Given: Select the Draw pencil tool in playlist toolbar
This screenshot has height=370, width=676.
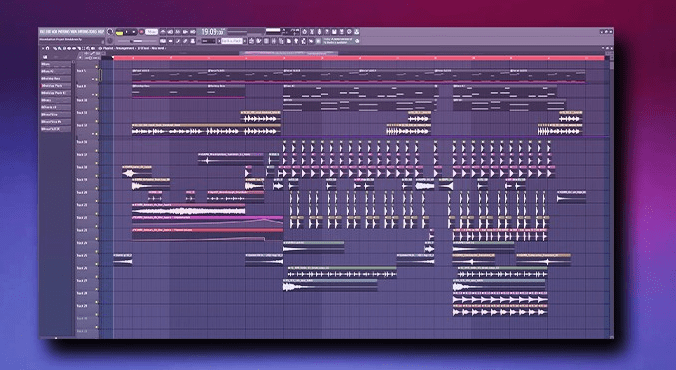Looking at the screenshot, I should 55,48.
